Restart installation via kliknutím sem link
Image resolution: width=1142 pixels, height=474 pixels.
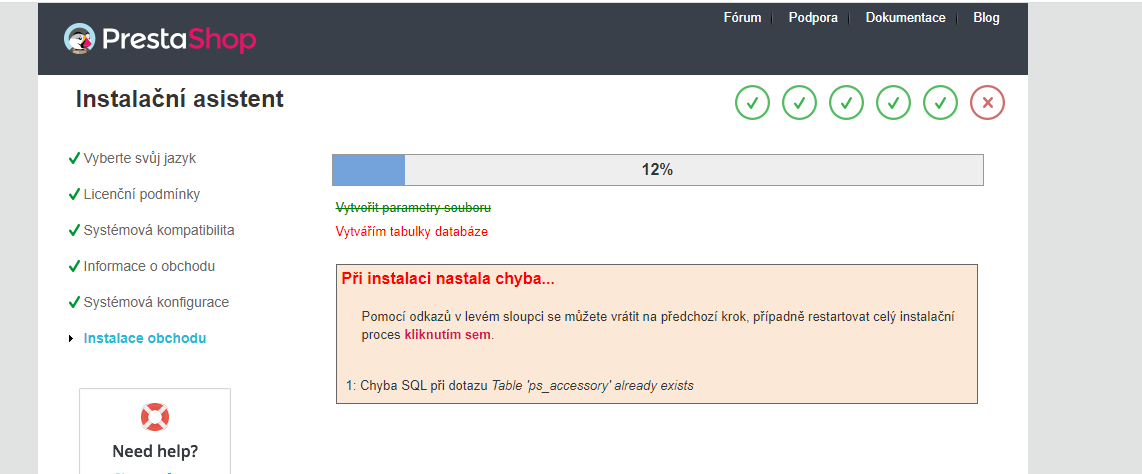point(448,336)
